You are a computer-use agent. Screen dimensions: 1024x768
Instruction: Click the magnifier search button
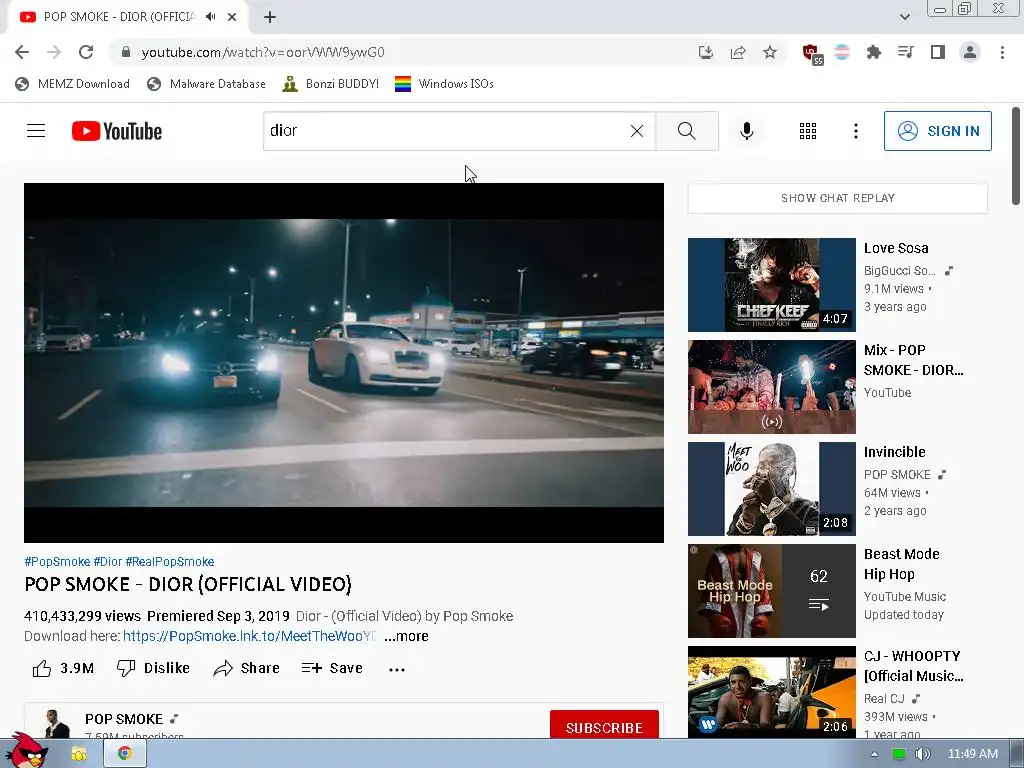(x=686, y=131)
